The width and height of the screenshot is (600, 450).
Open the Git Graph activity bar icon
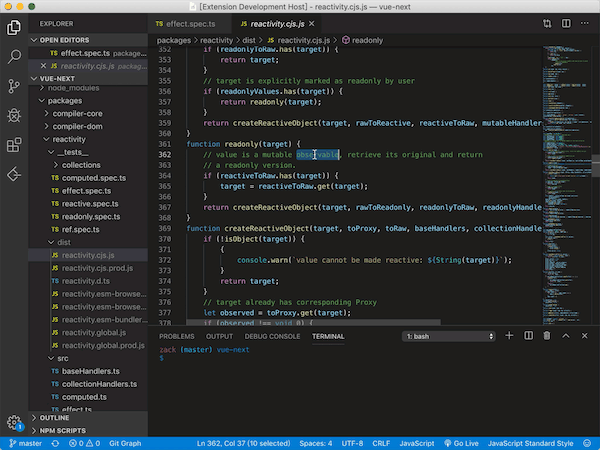[14, 174]
